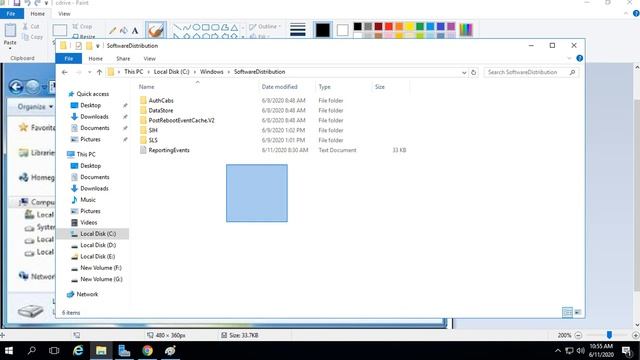Image resolution: width=640 pixels, height=360 pixels.
Task: Click Local Disk (C:) in the address breadcrumb
Action: (171, 72)
